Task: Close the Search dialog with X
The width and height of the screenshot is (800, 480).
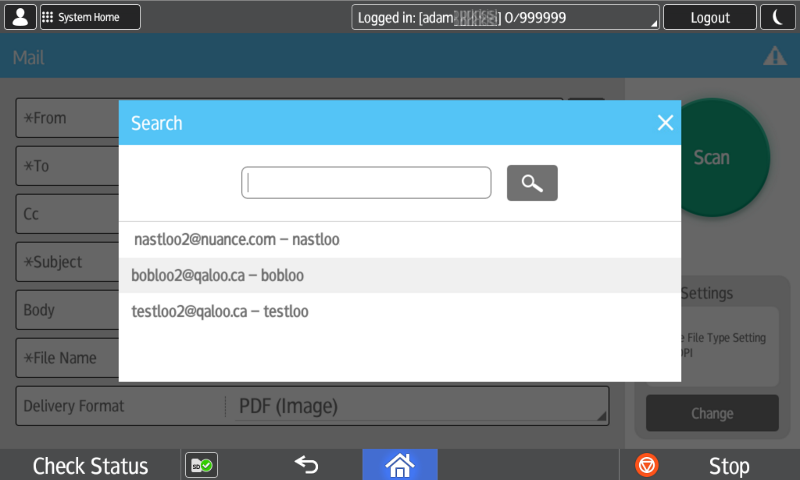Action: tap(665, 123)
